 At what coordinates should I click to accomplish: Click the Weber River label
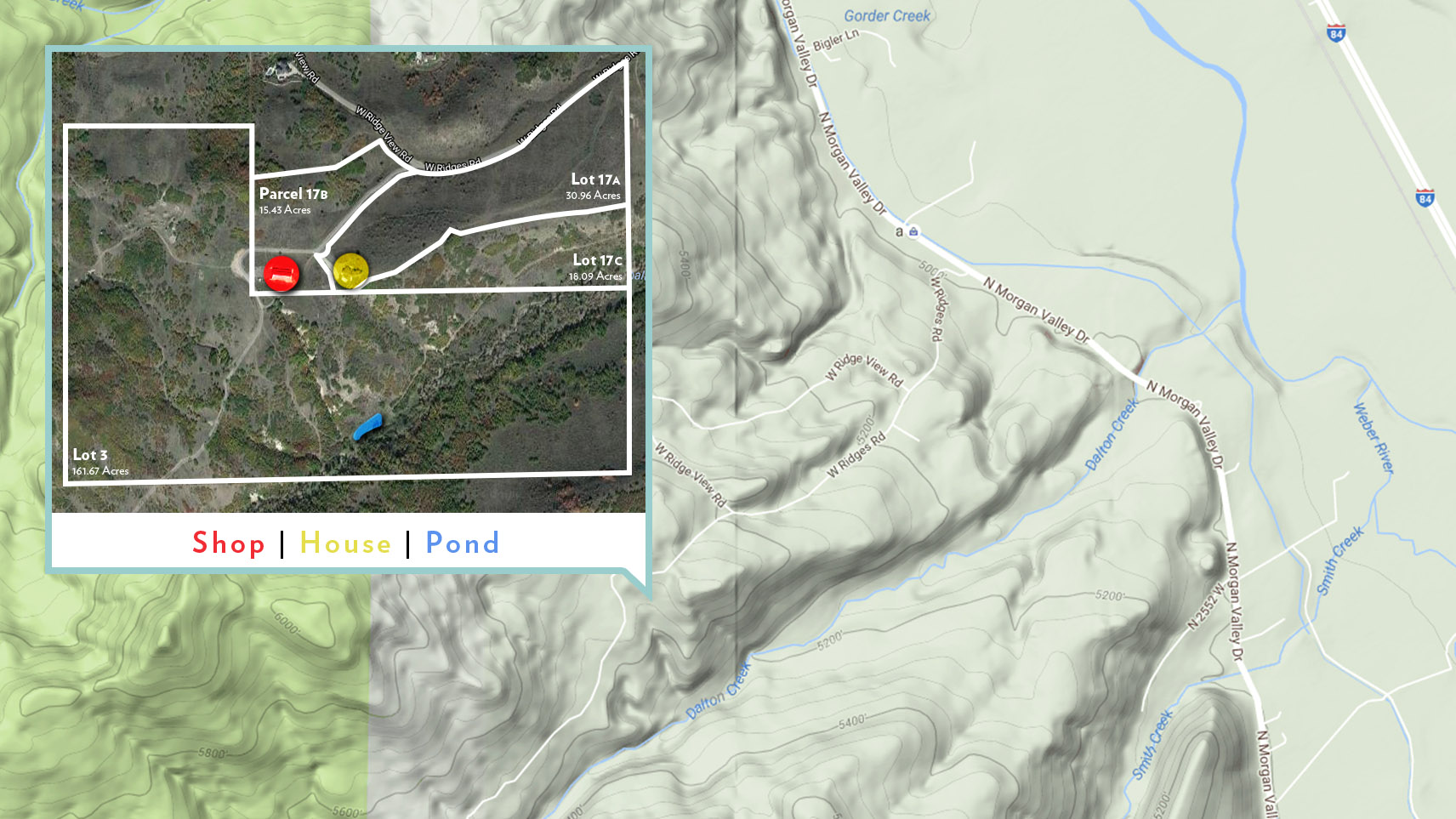coord(1374,438)
